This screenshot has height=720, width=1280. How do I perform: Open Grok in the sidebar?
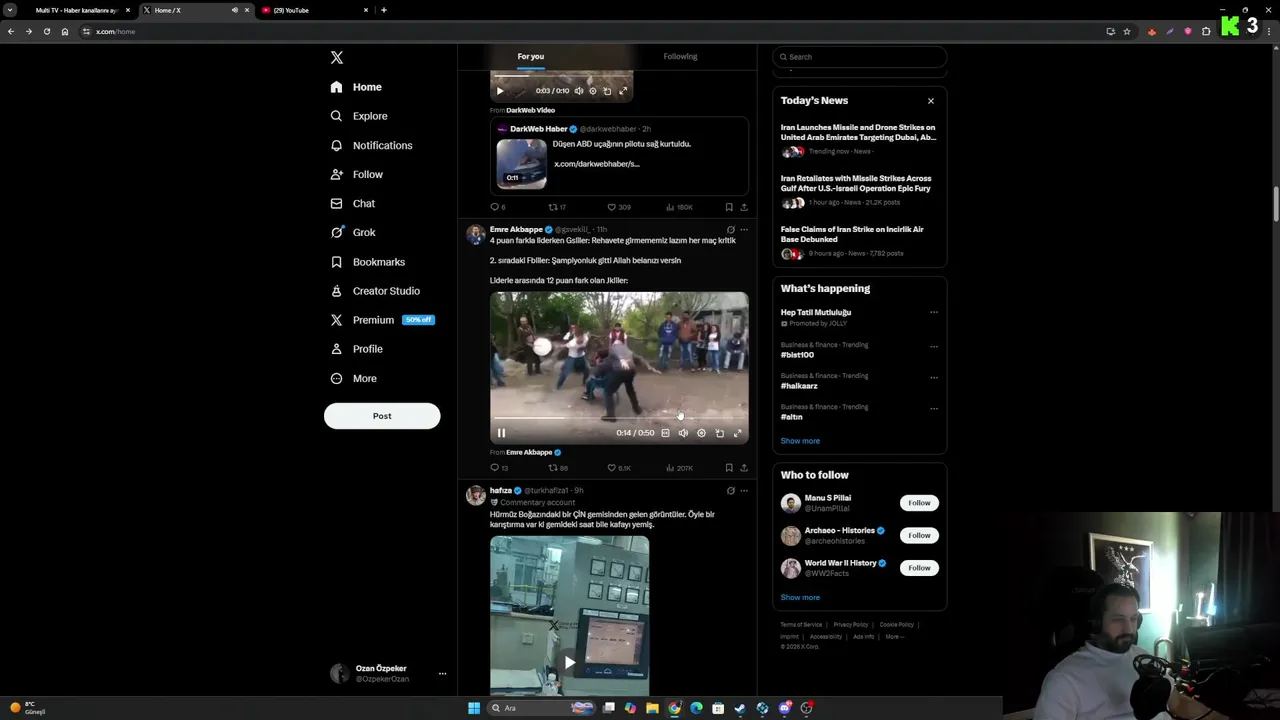[353, 232]
